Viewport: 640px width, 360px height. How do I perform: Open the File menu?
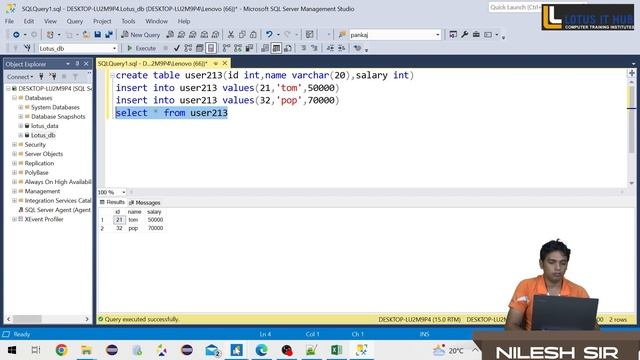(x=9, y=21)
